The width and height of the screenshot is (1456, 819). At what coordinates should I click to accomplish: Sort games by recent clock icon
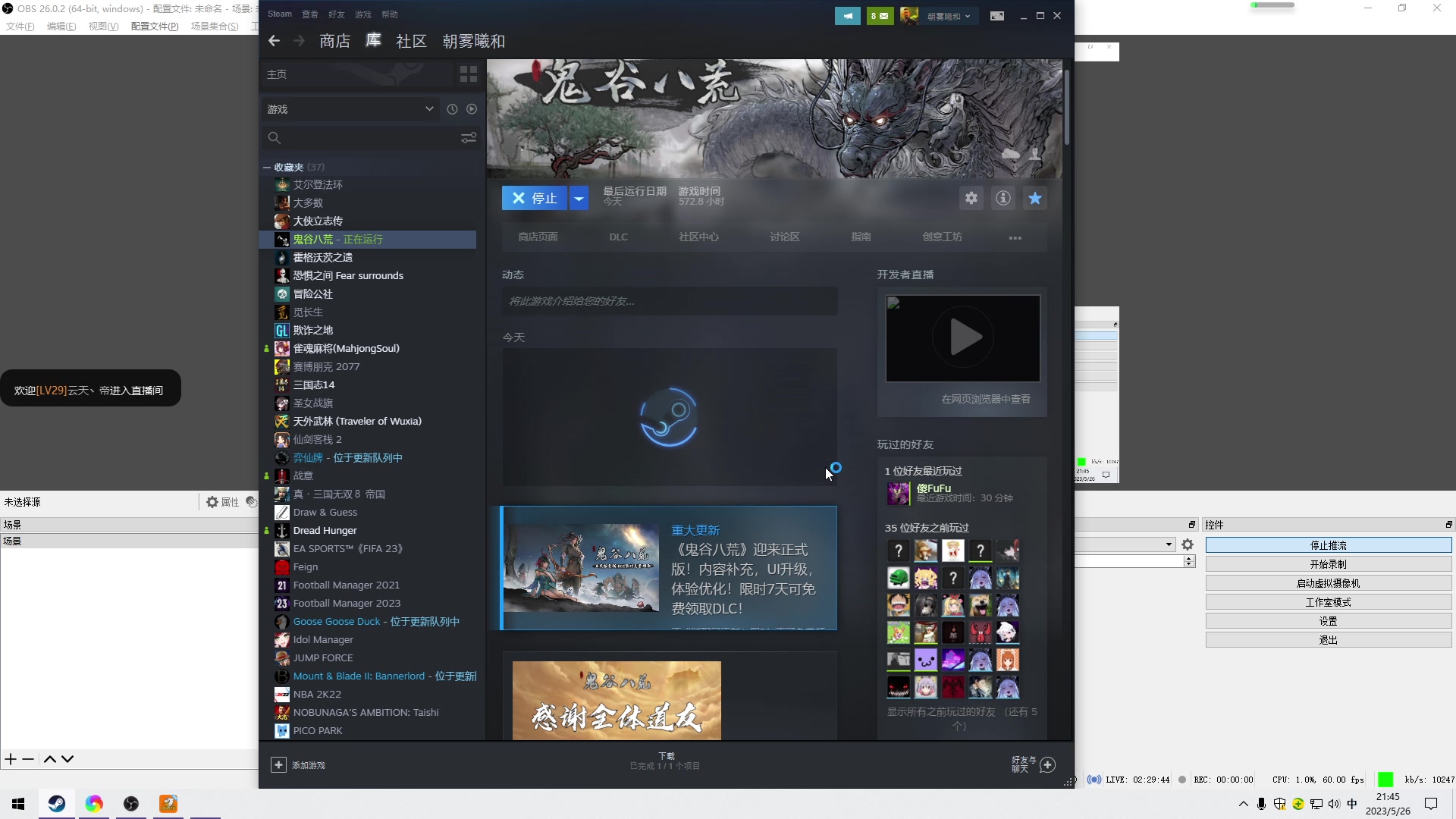(x=452, y=109)
